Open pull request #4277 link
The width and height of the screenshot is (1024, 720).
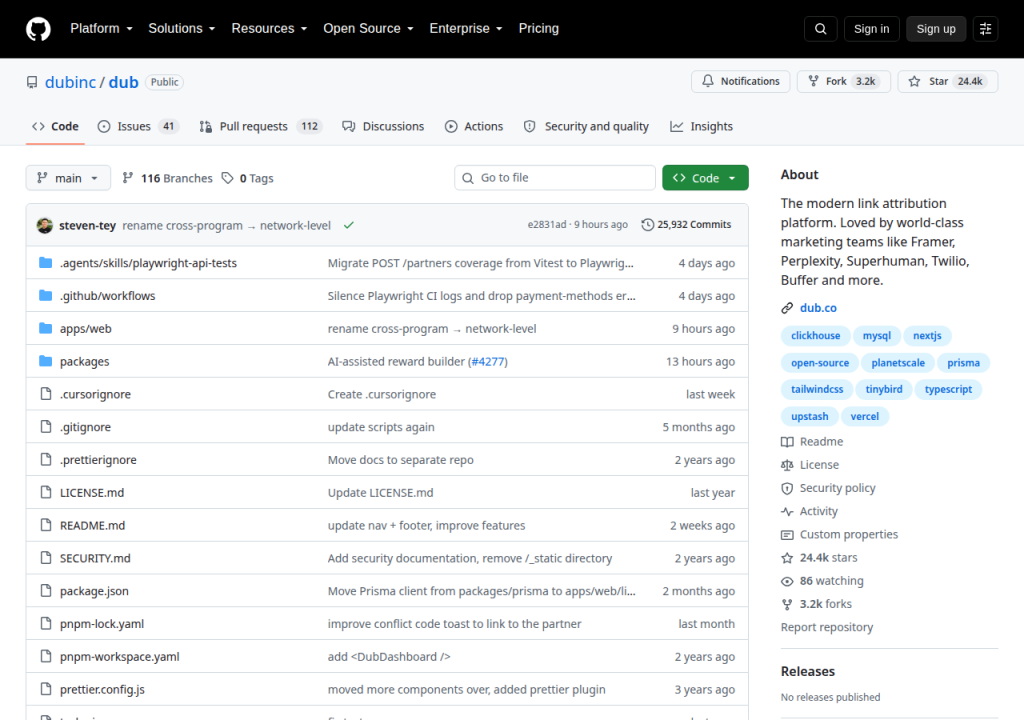pos(488,361)
